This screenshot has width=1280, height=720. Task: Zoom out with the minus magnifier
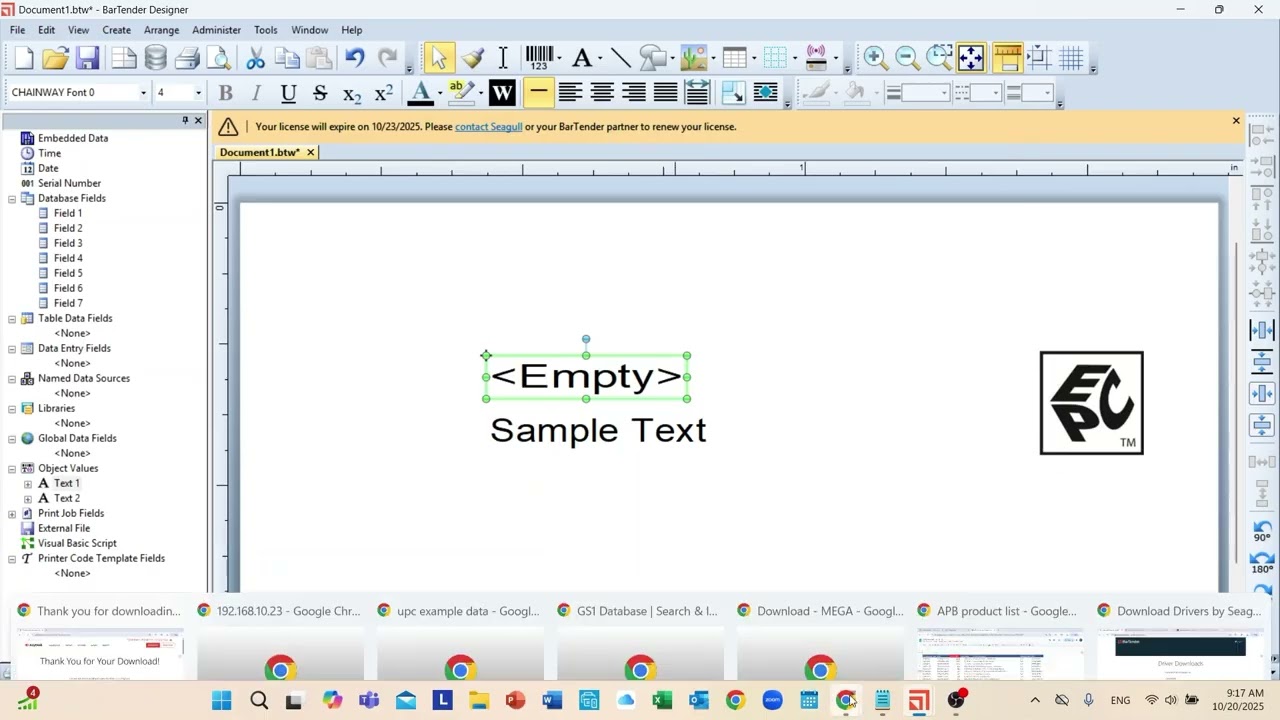pos(907,58)
